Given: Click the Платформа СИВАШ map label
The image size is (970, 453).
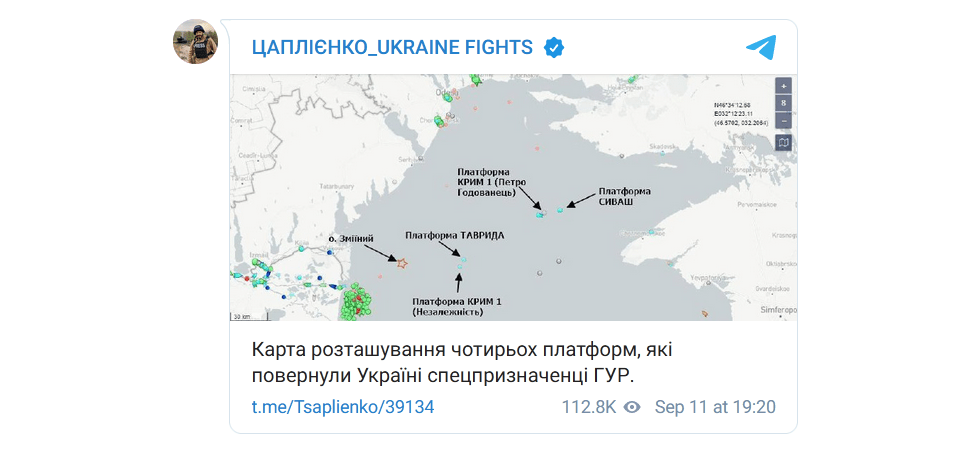Looking at the screenshot, I should tap(624, 195).
